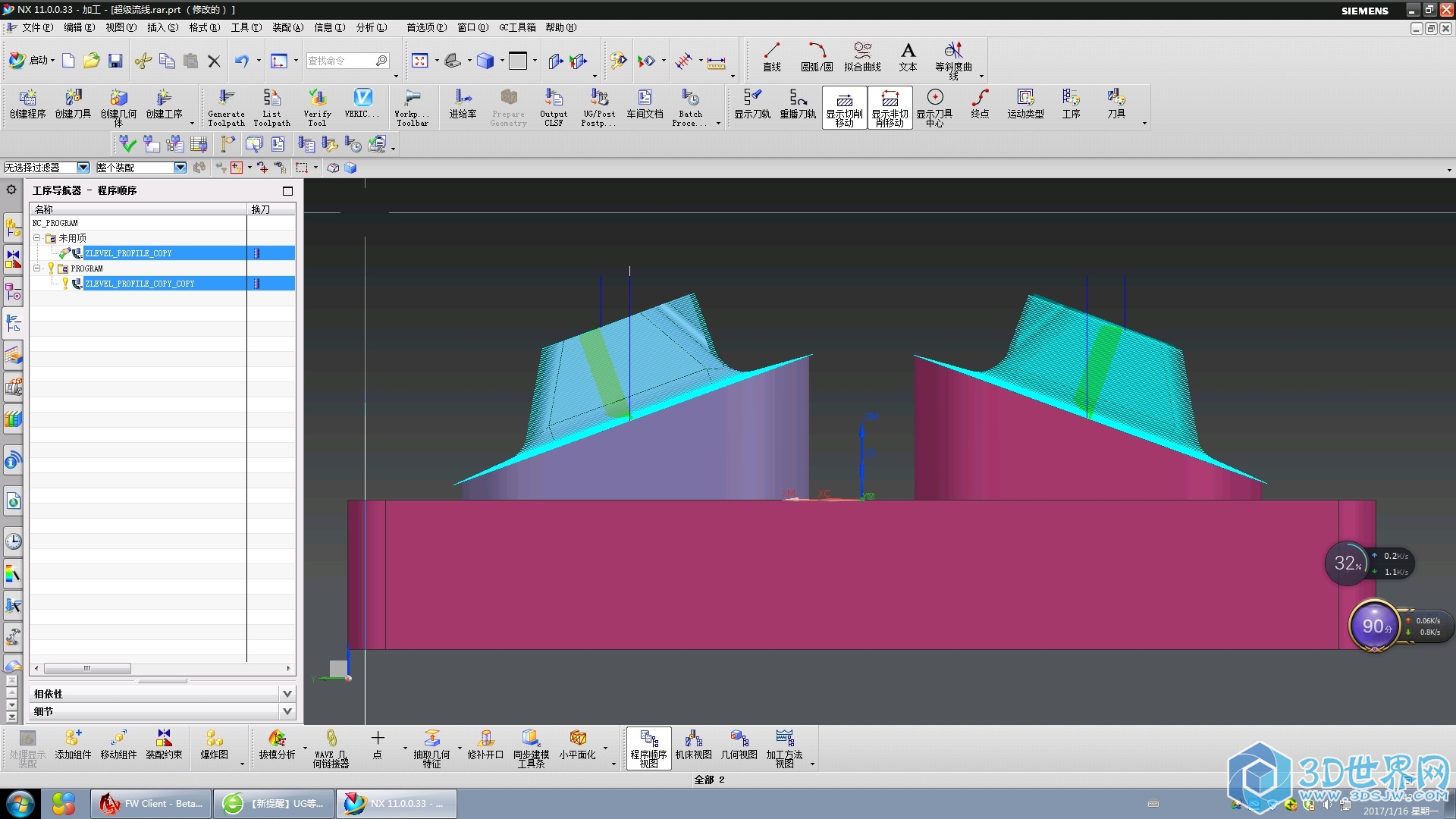Screen dimensions: 1456x819
Task: Open the 文件(F) menu
Action: coord(36,27)
